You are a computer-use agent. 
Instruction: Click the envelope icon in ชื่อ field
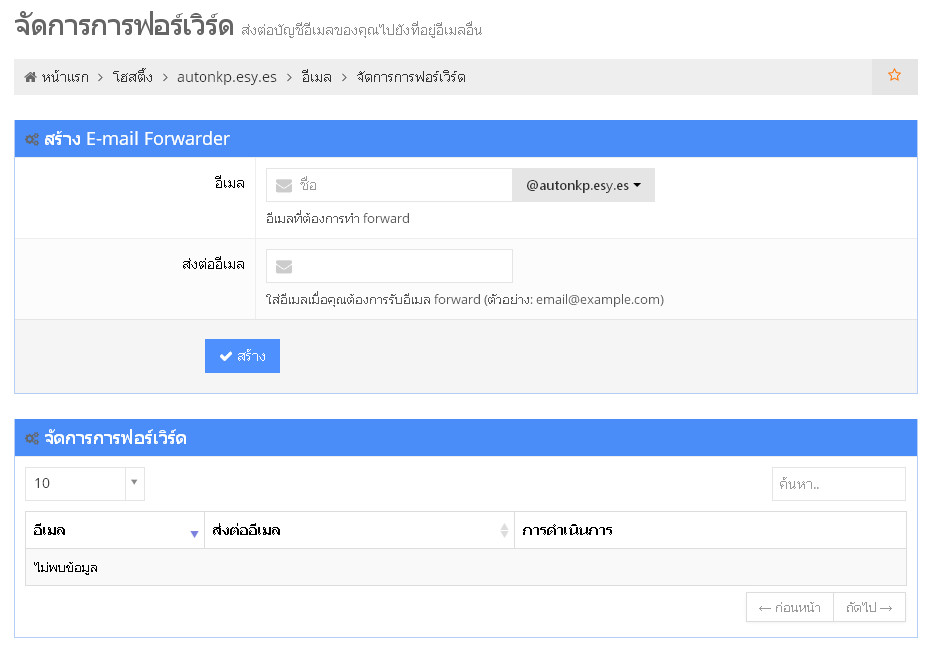284,185
